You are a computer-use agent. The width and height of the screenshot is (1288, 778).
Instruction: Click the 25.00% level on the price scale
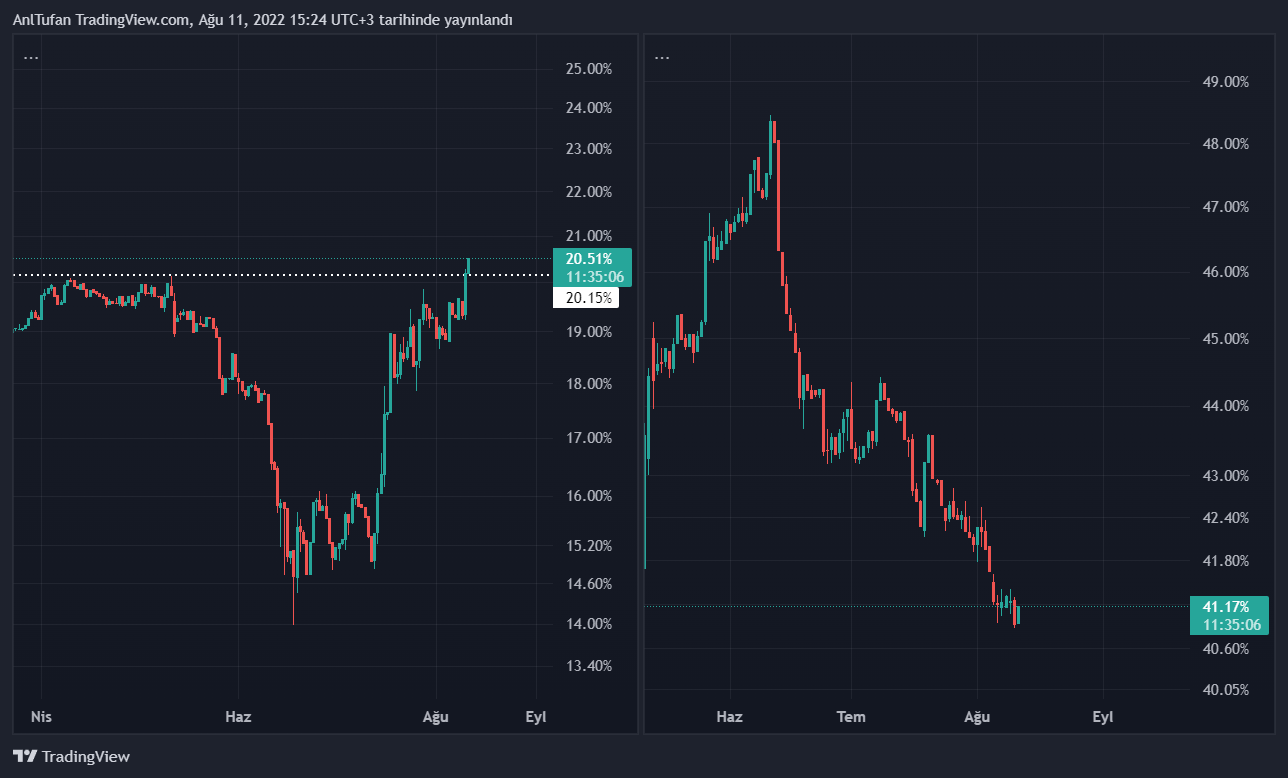click(588, 69)
